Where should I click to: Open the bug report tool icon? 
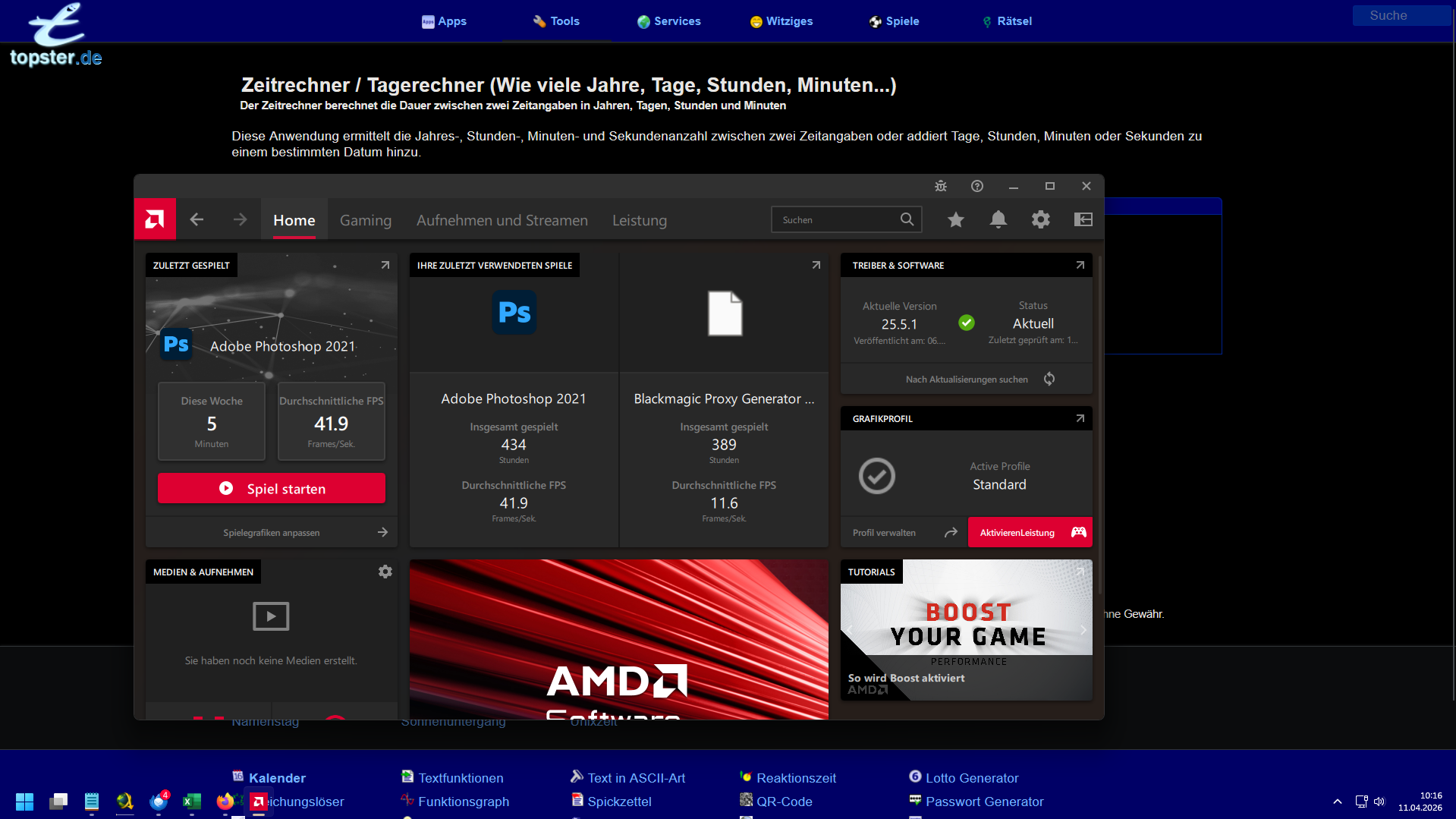tap(941, 186)
